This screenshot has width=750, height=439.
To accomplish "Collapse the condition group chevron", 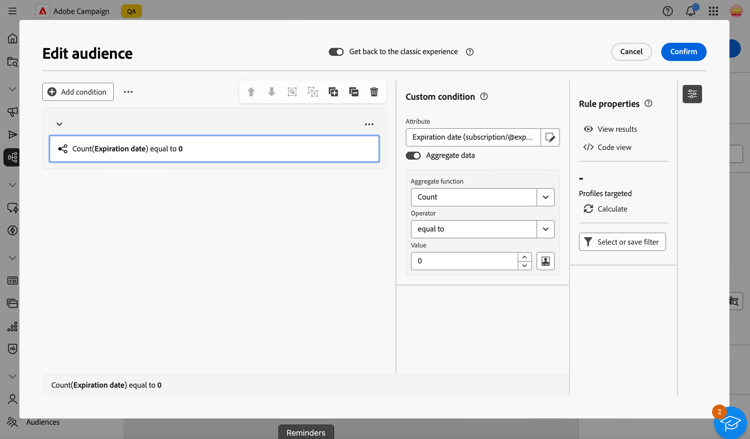I will [59, 124].
